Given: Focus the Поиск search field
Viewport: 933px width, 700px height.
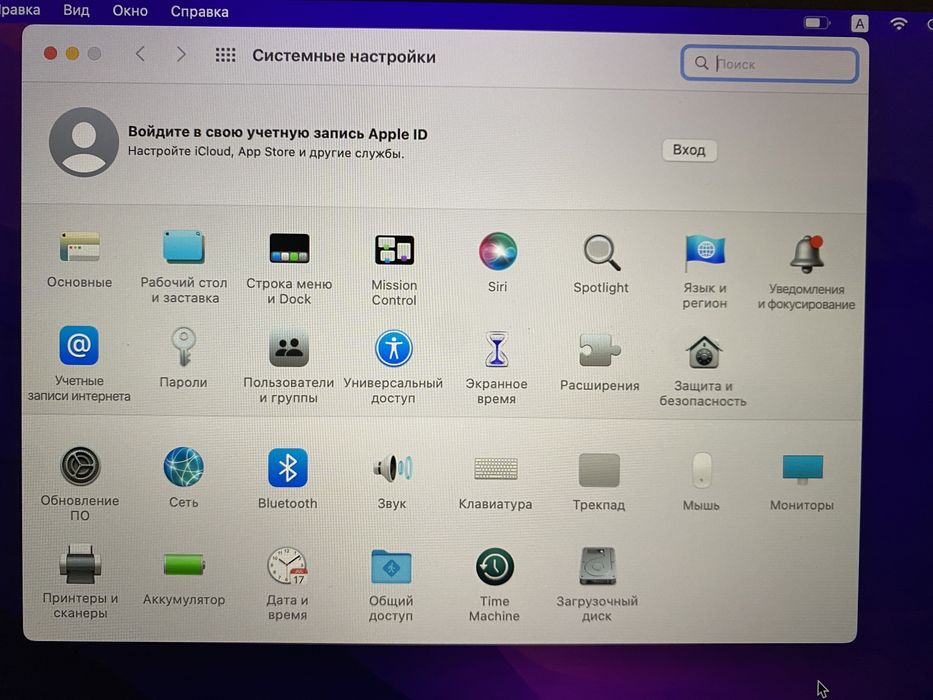Looking at the screenshot, I should tap(769, 63).
